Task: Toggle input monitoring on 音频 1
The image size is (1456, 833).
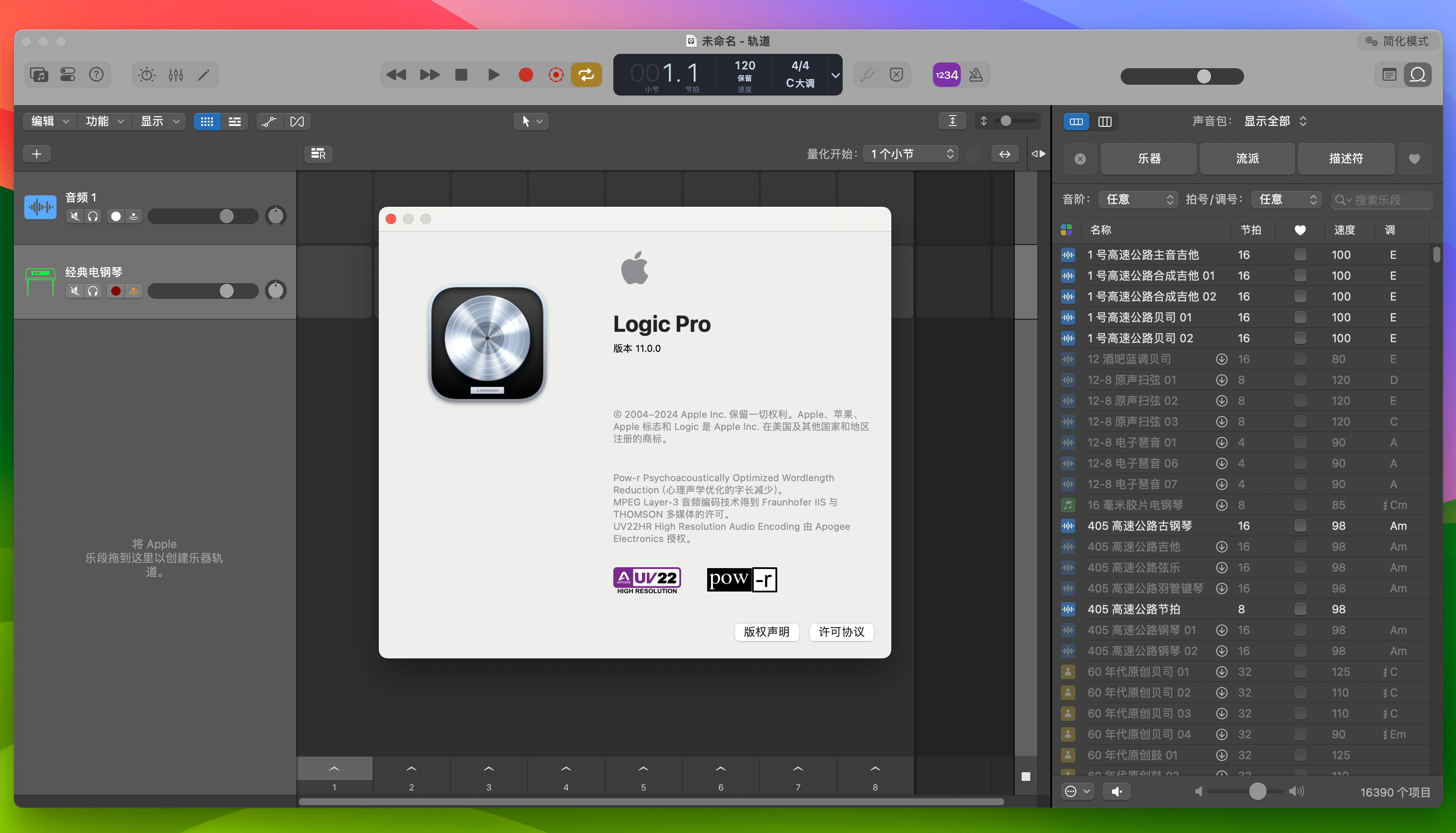Action: point(133,216)
